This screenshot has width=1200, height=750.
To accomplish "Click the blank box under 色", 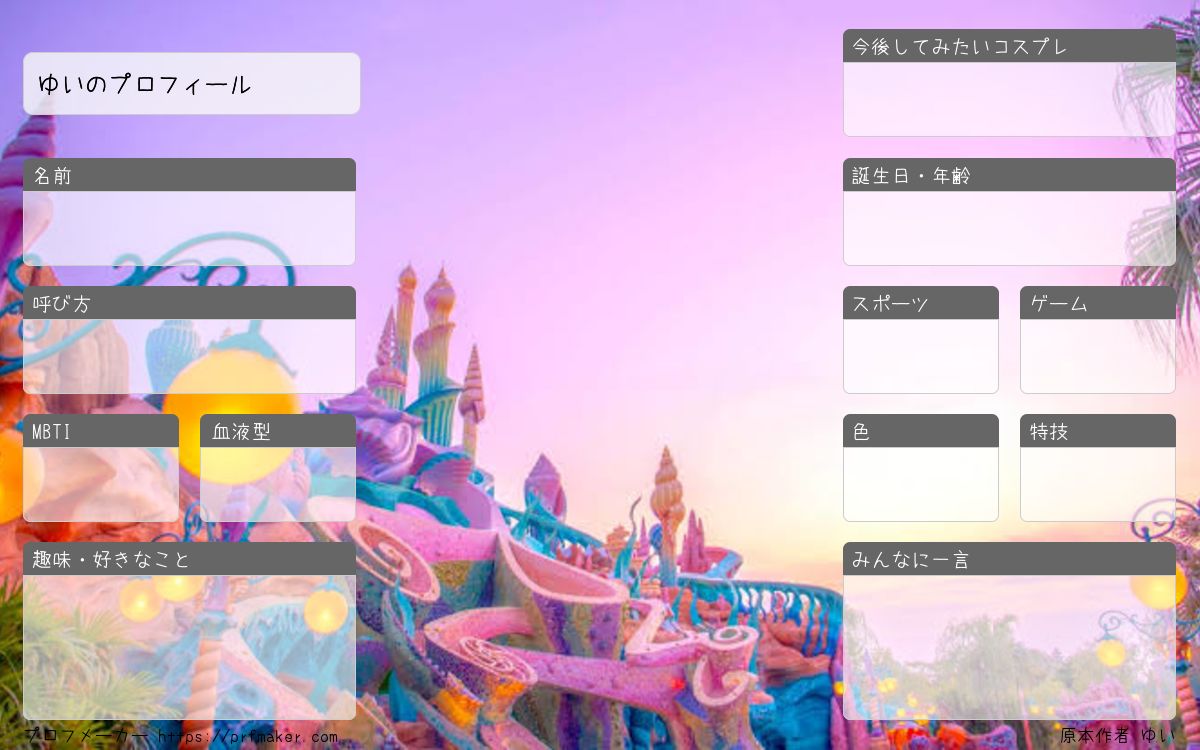I will 921,484.
